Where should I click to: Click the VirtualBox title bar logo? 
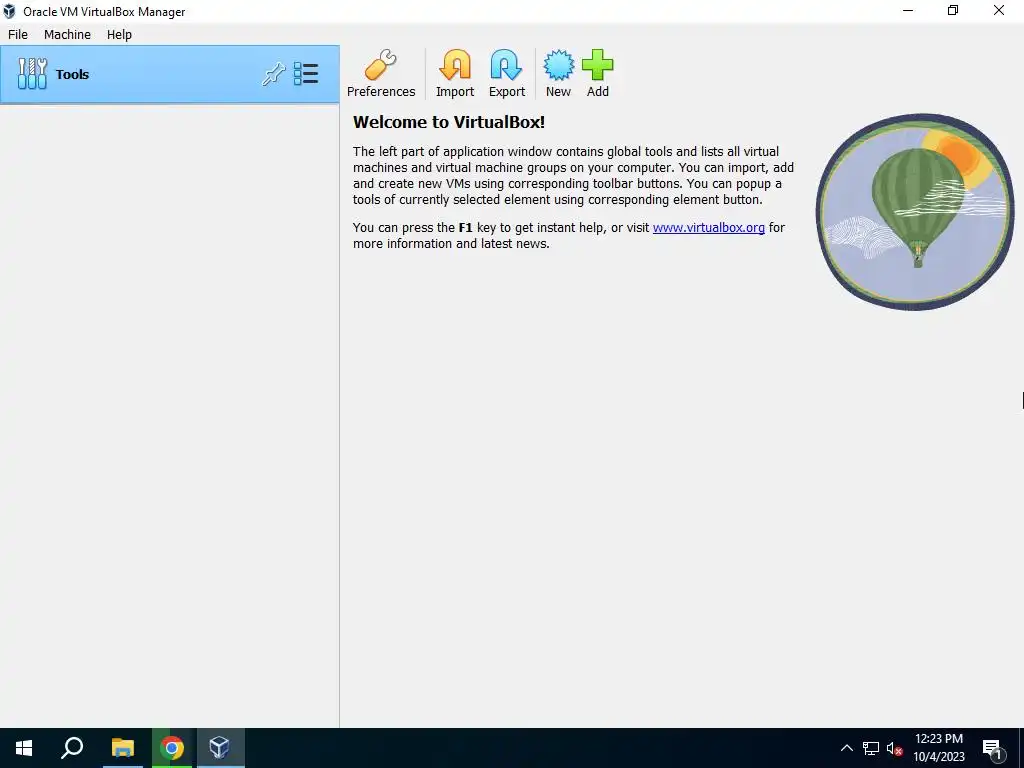[9, 11]
